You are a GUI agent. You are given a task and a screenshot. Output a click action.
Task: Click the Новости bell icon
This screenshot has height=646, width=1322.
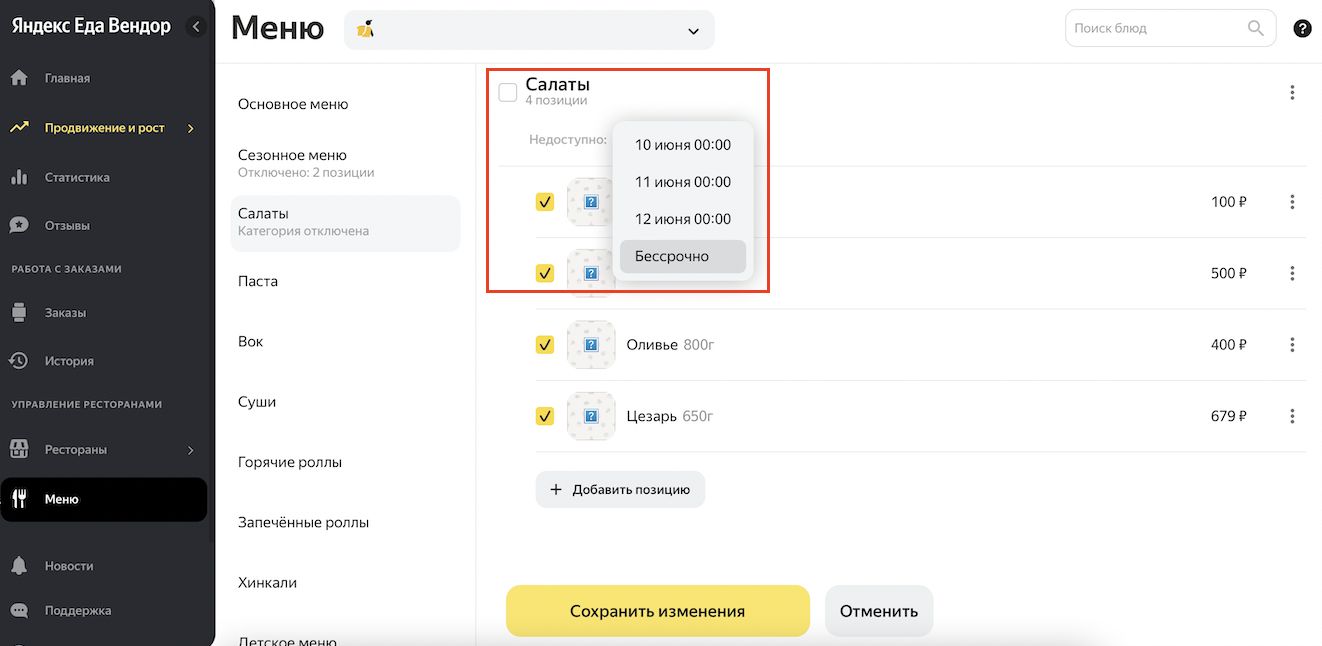tap(18, 566)
